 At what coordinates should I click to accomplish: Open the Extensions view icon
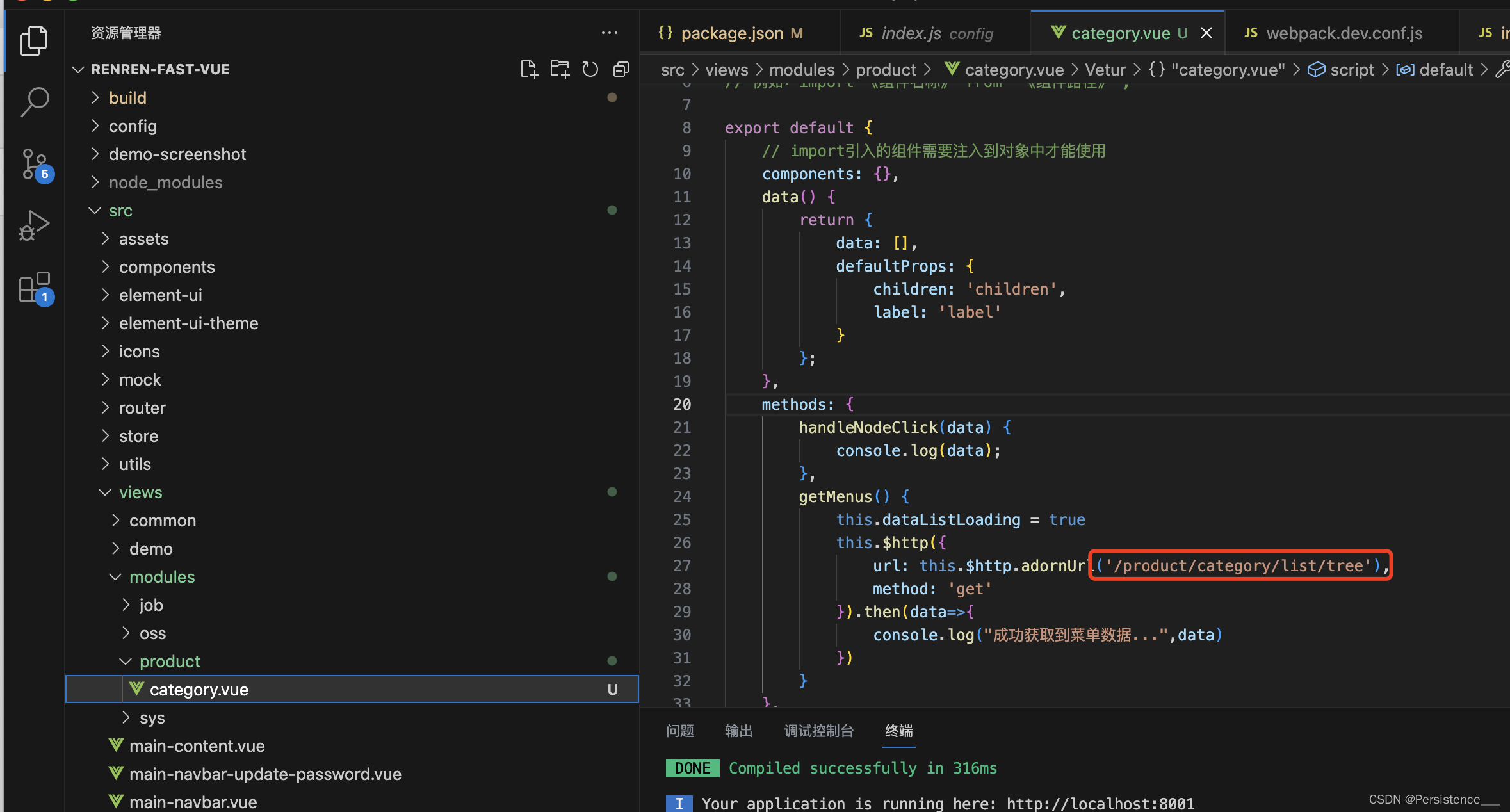pos(35,288)
